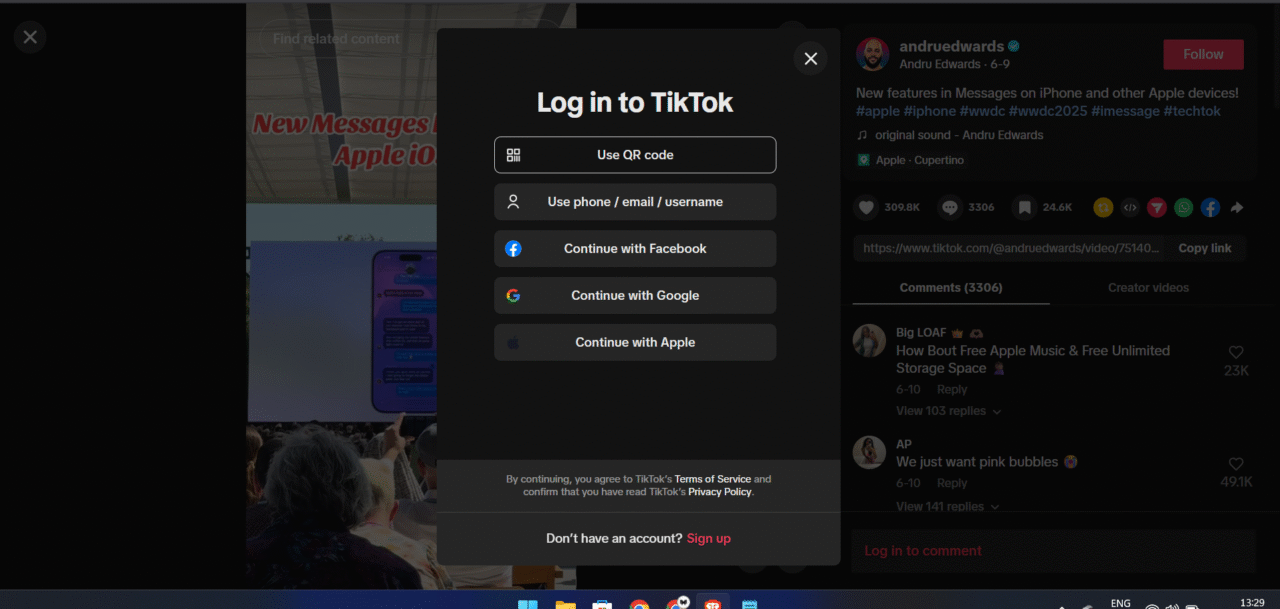The width and height of the screenshot is (1280, 609).
Task: Open the #wwdc2025 hashtag
Action: point(1048,111)
